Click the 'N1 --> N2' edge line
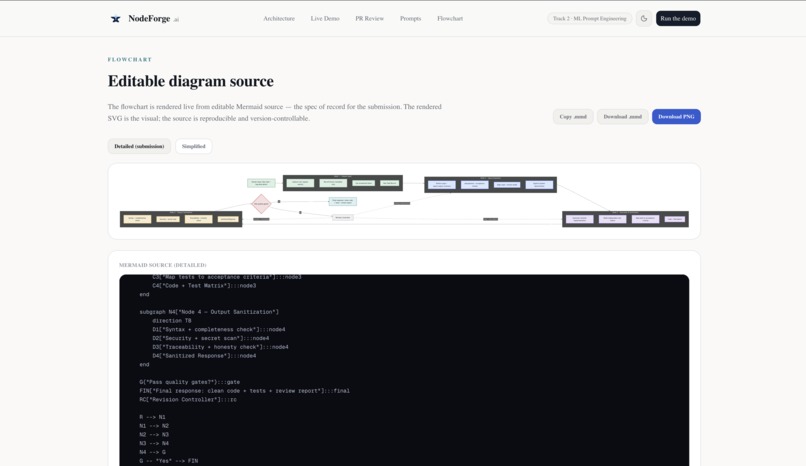 tap(154, 426)
